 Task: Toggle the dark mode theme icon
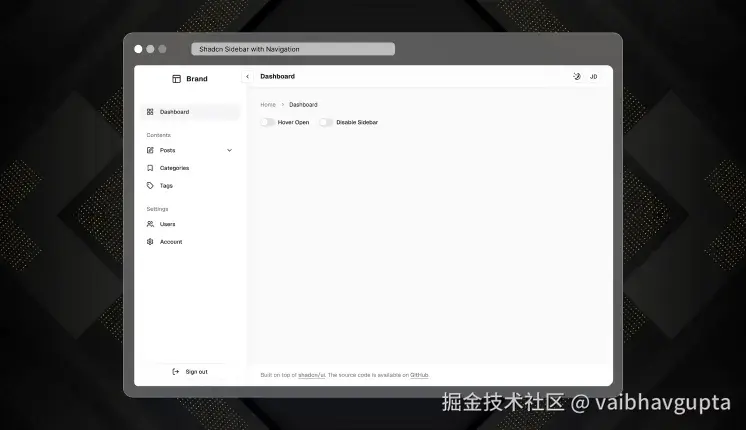tap(577, 77)
